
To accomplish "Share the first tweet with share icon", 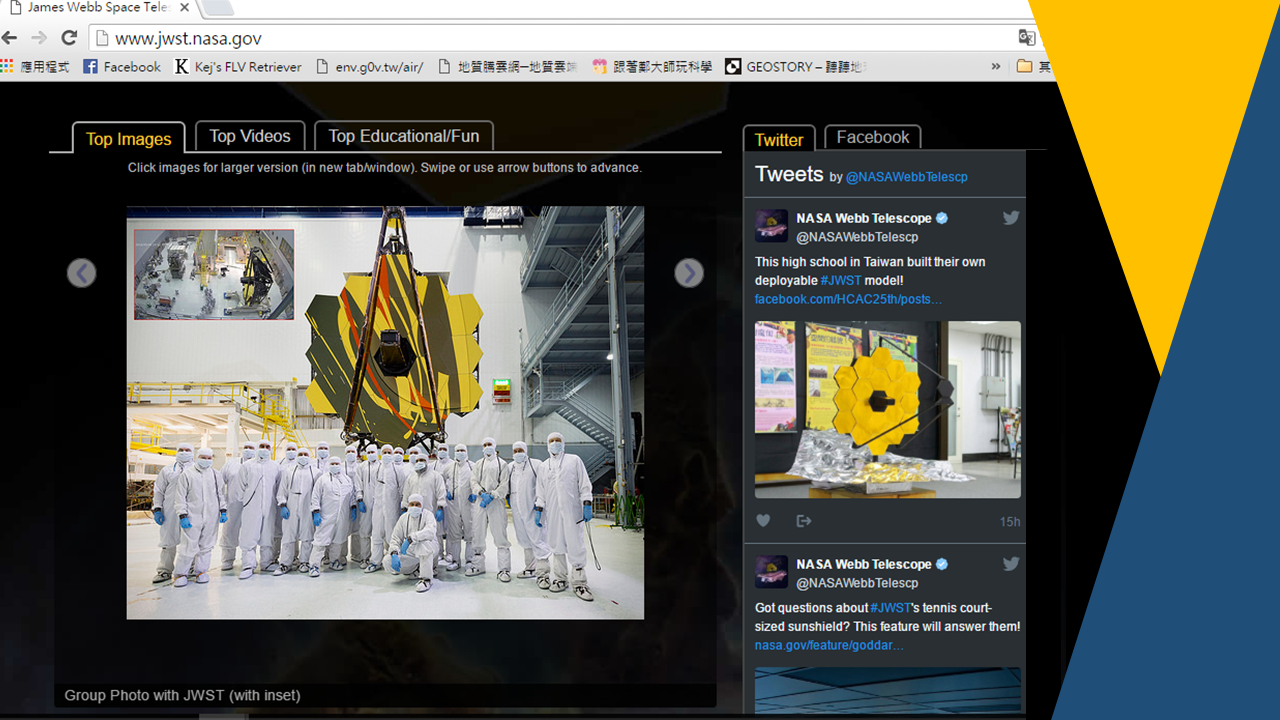I will click(x=803, y=521).
